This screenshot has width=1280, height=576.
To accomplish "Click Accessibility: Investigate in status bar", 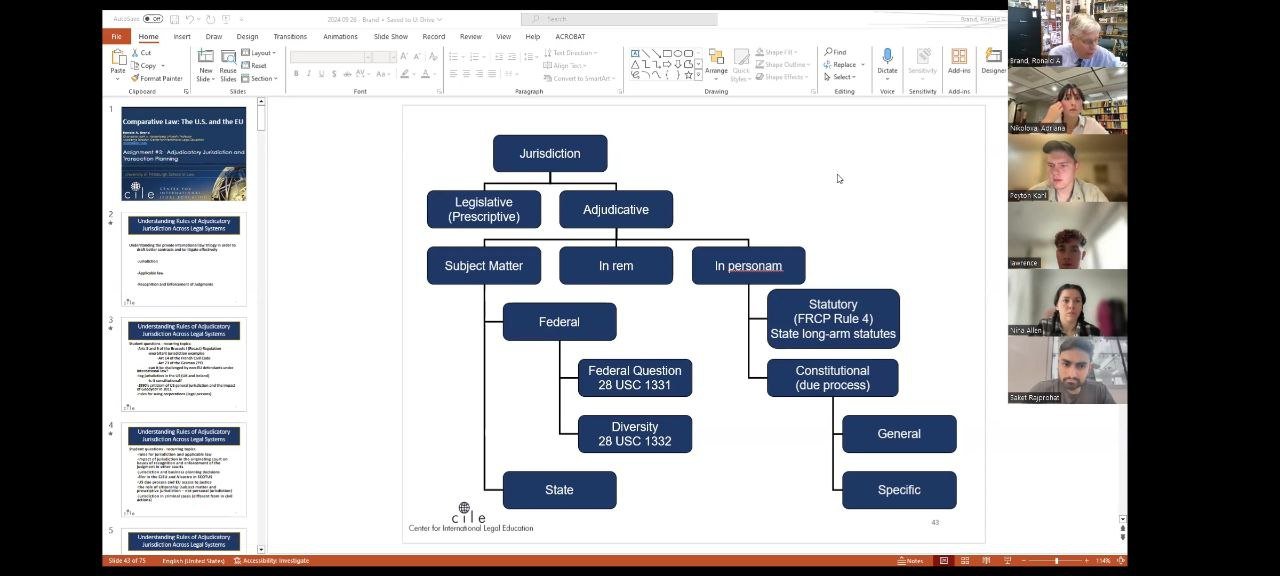I will click(271, 561).
